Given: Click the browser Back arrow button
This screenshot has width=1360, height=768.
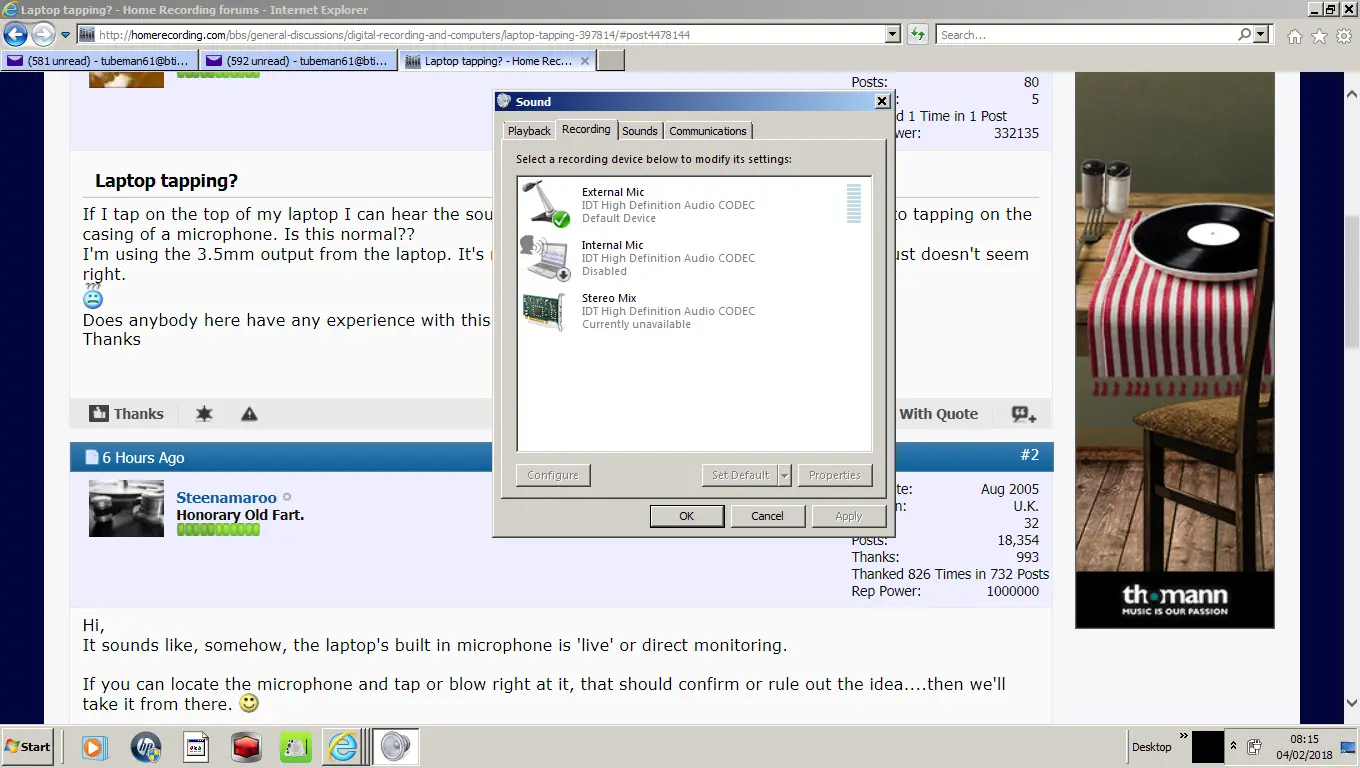Looking at the screenshot, I should (16, 35).
